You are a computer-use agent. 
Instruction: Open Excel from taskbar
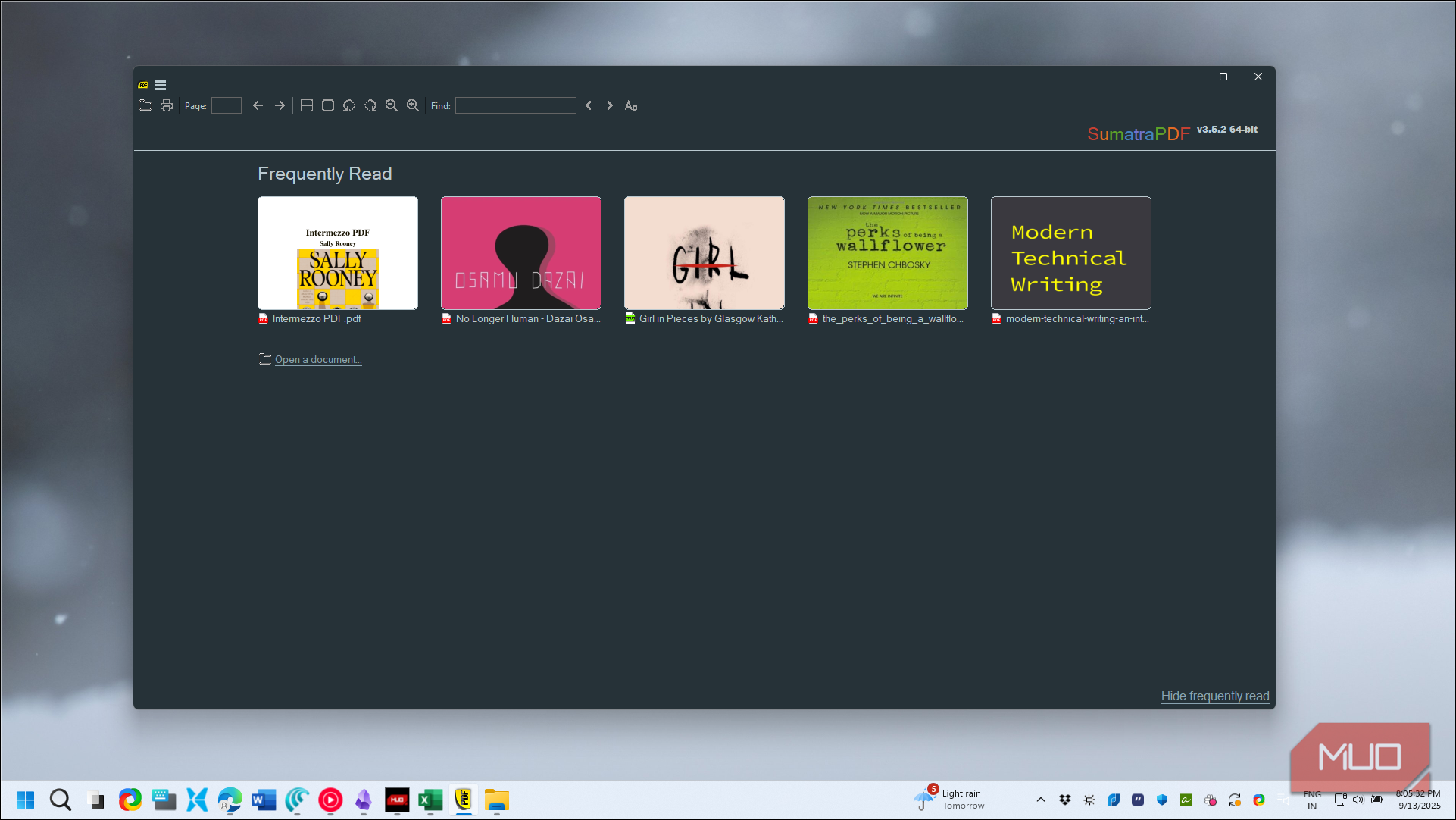point(430,800)
